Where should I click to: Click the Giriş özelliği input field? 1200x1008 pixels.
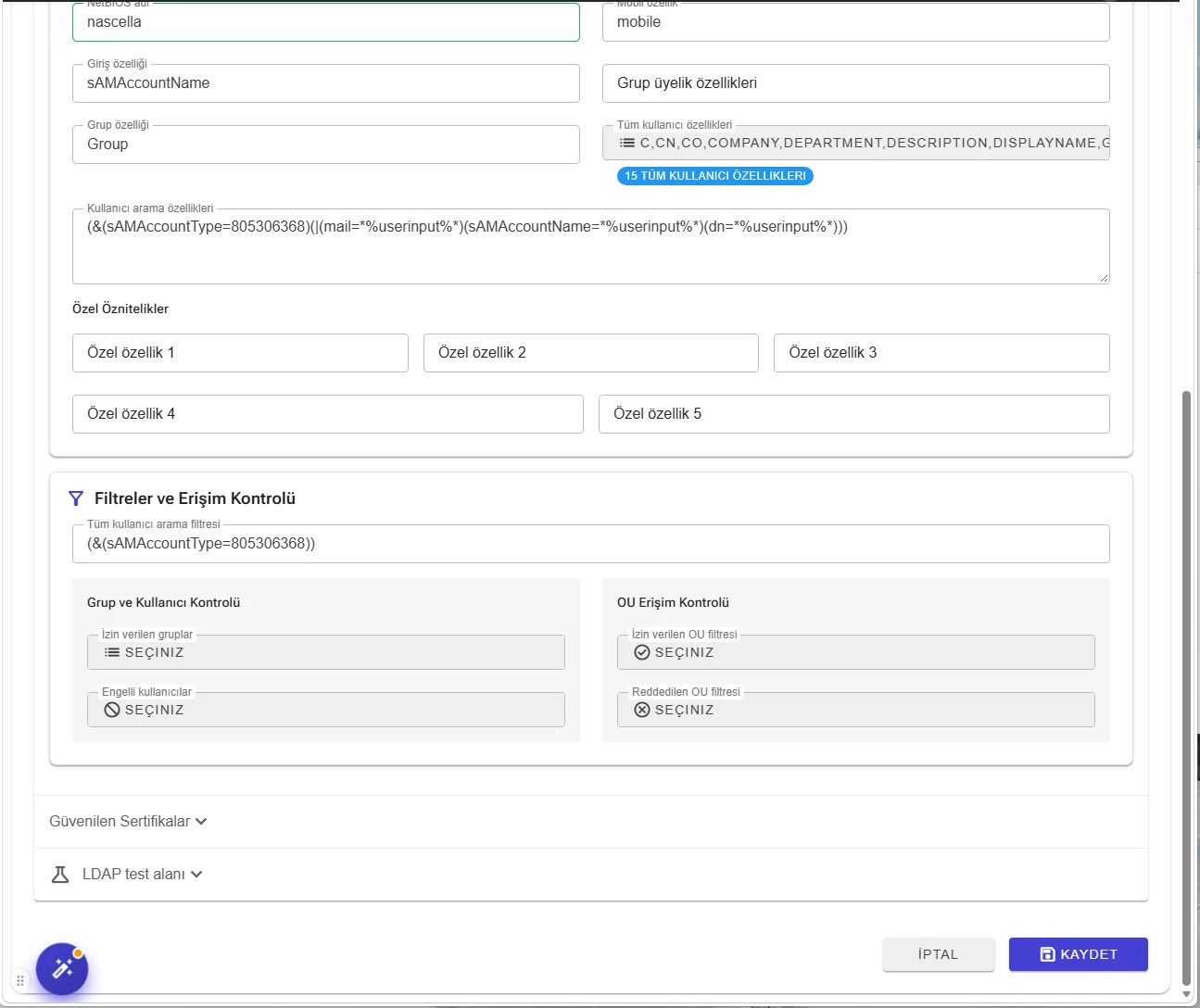326,83
